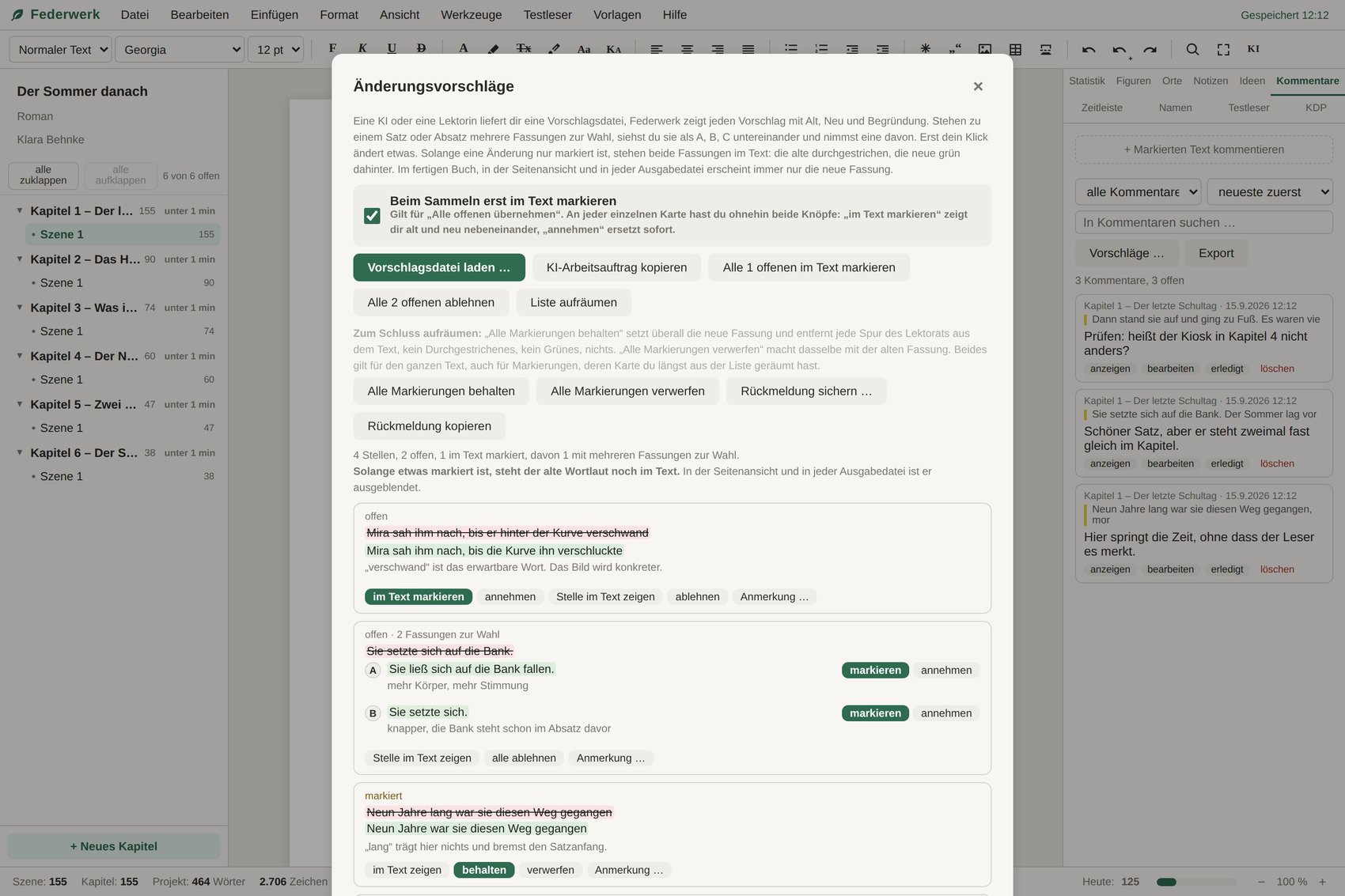Click 'behalten' on the Neun Jahre suggestion
The image size is (1345, 896).
(484, 870)
